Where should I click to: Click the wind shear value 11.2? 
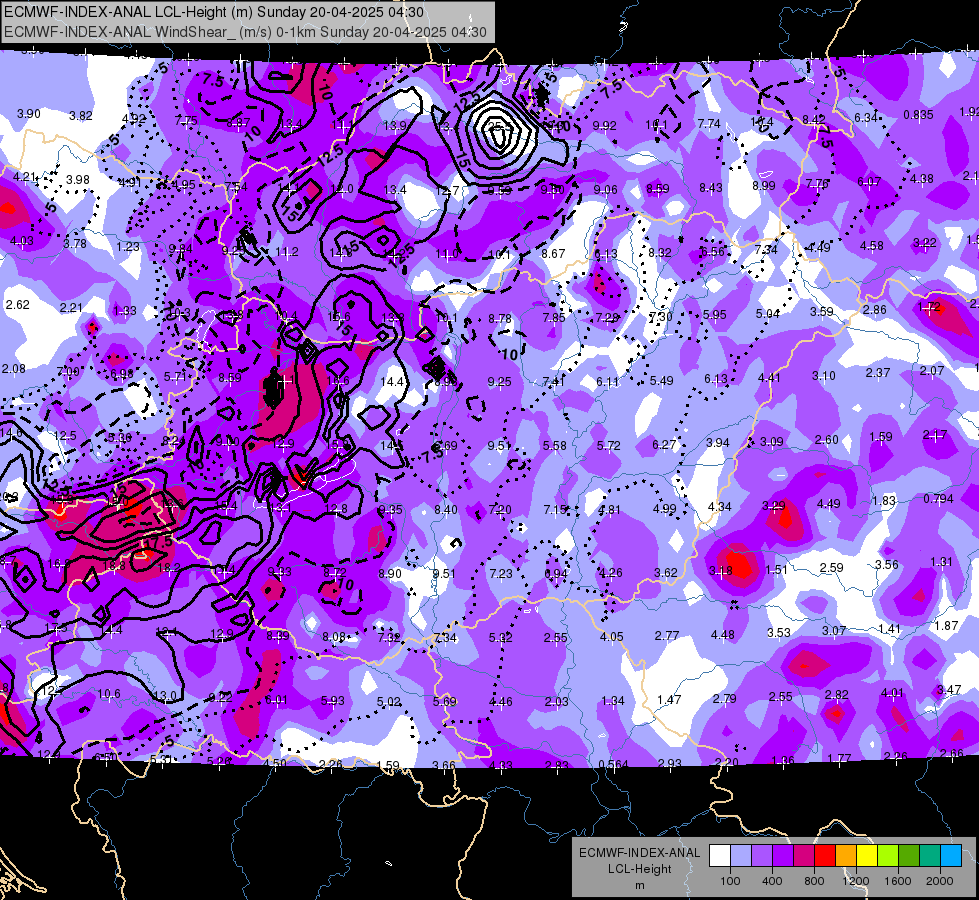[287, 252]
